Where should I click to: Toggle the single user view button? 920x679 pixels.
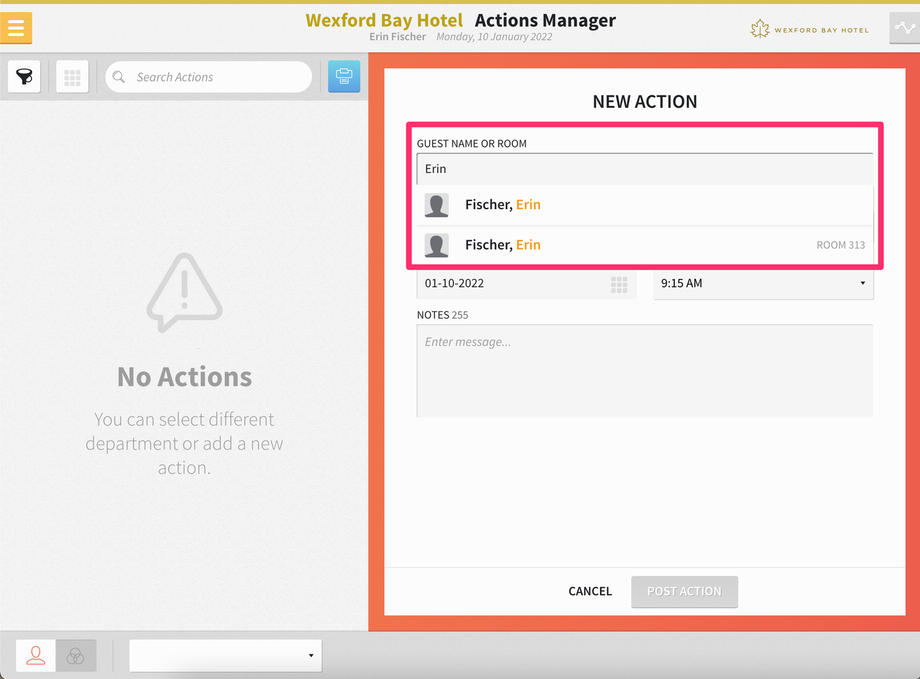pyautogui.click(x=36, y=655)
